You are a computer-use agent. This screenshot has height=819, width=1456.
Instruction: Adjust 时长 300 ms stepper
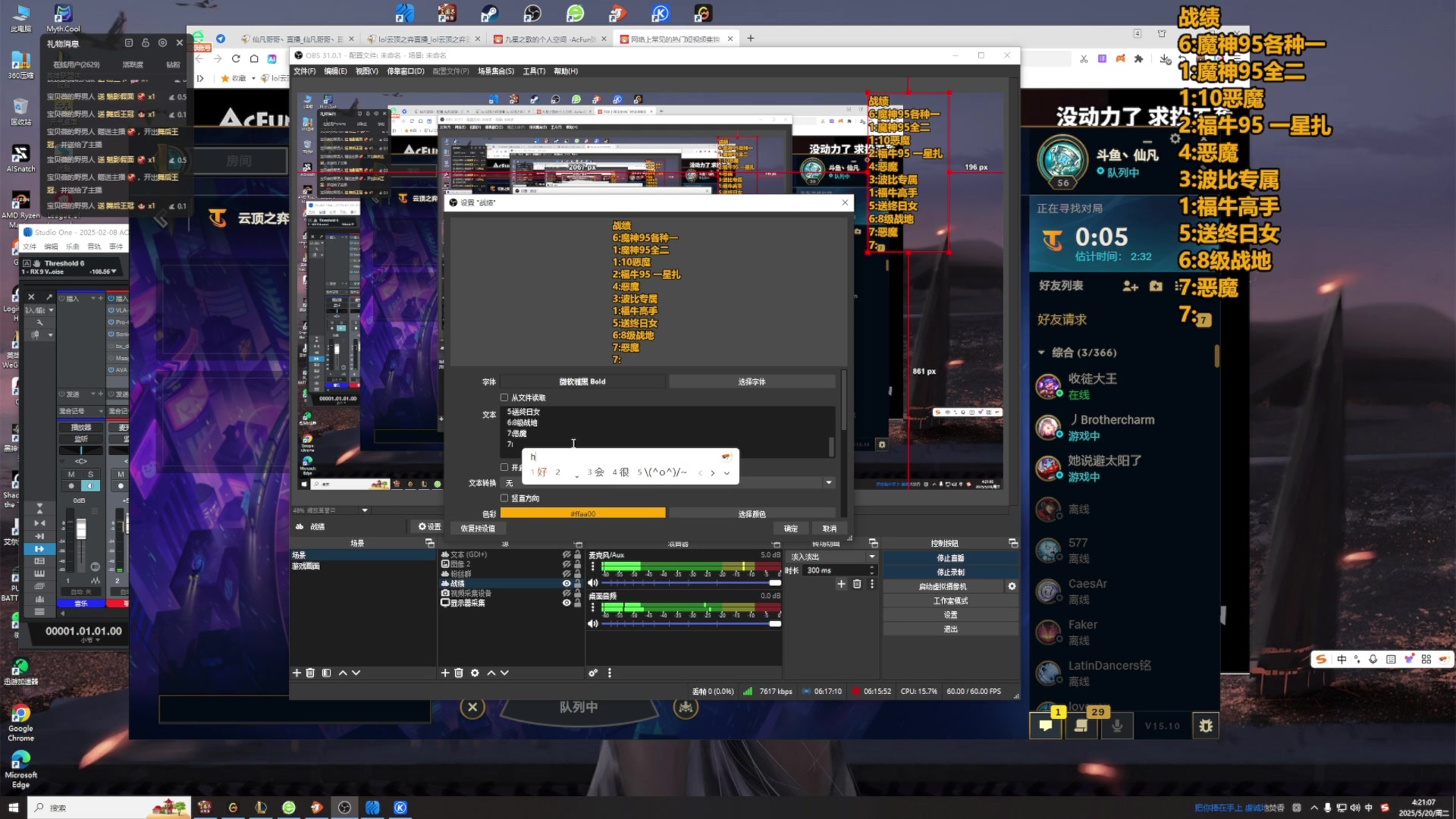click(871, 570)
